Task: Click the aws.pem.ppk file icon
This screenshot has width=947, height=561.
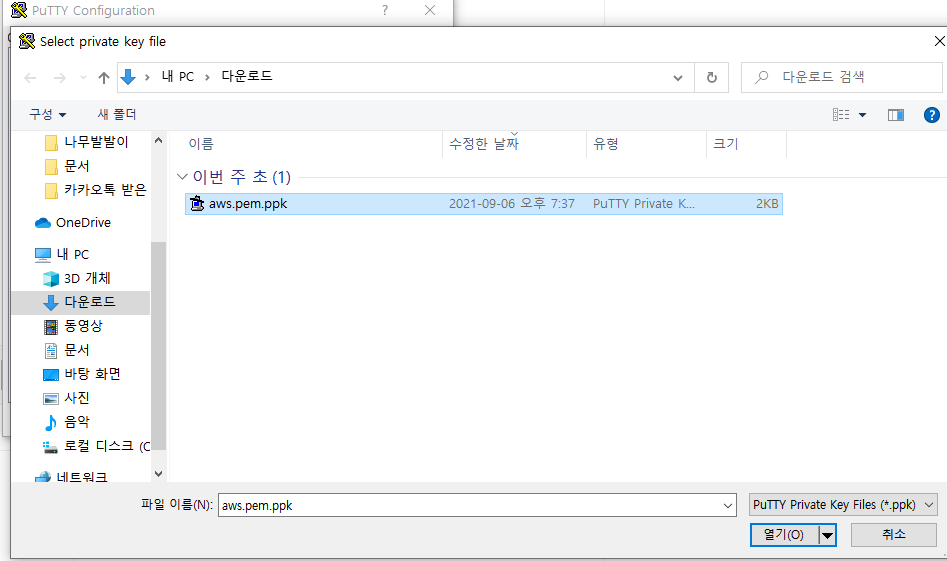Action: point(197,204)
